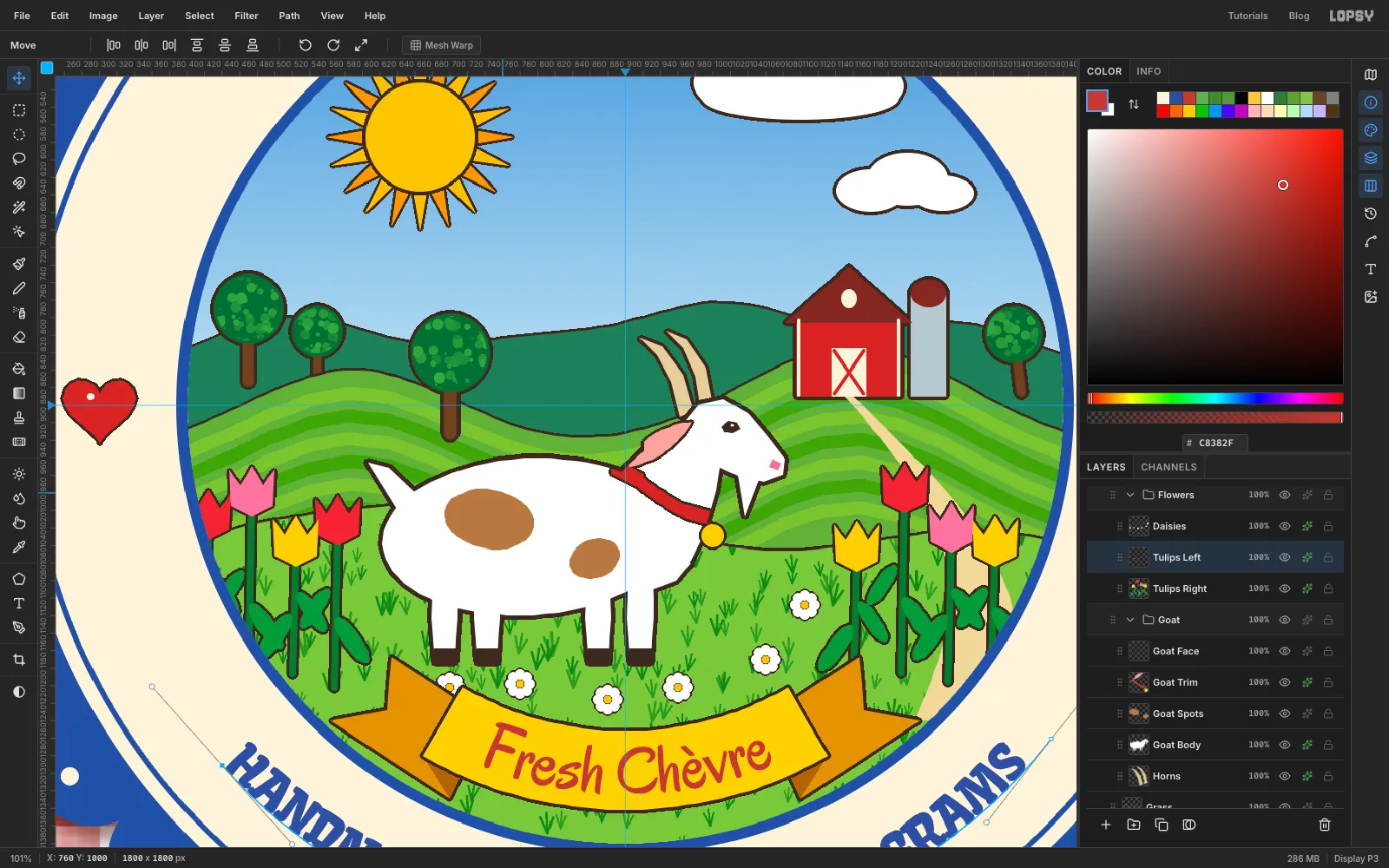Select the Paint Bucket tool
This screenshot has height=868, width=1389.
point(19,369)
